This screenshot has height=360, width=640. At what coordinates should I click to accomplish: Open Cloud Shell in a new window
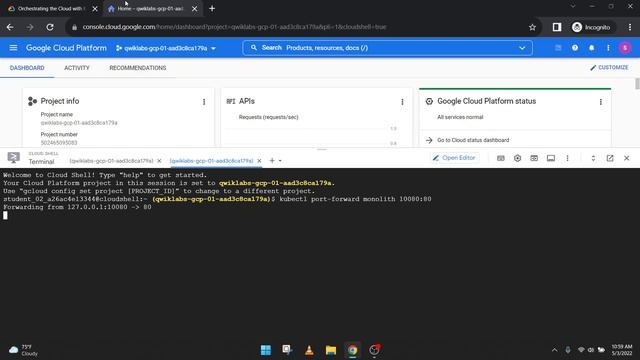(610, 158)
